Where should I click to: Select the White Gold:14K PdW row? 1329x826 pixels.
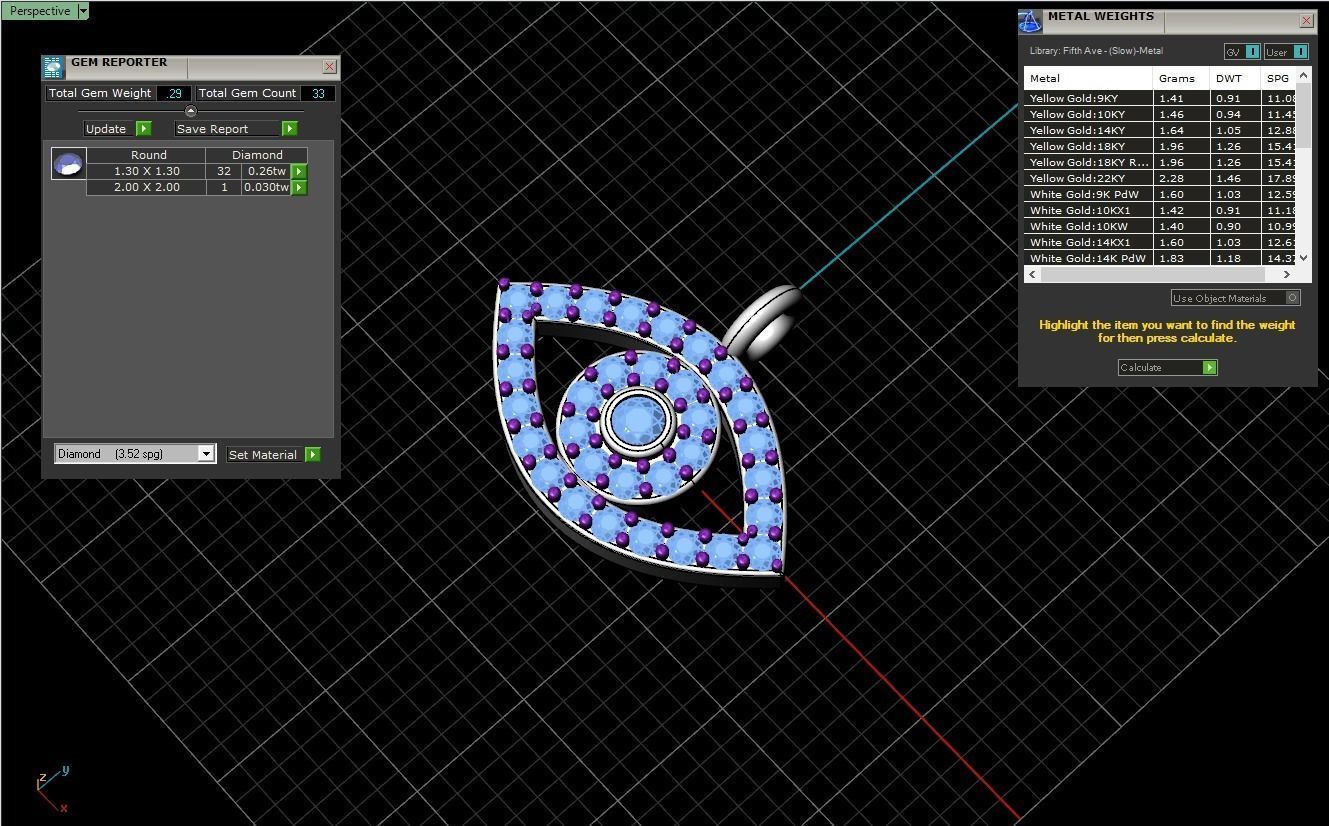[x=1160, y=258]
